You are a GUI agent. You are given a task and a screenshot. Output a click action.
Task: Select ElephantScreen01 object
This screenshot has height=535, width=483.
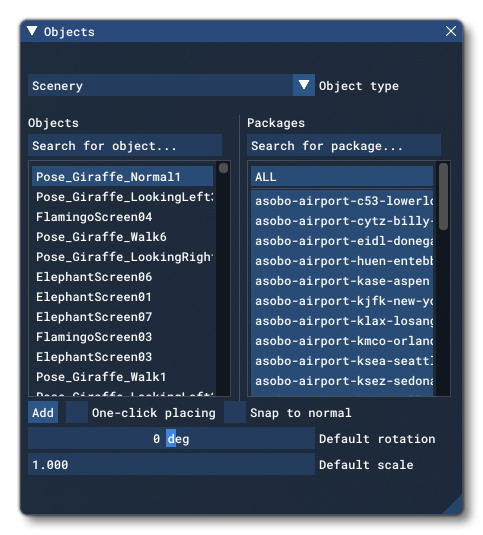122,297
